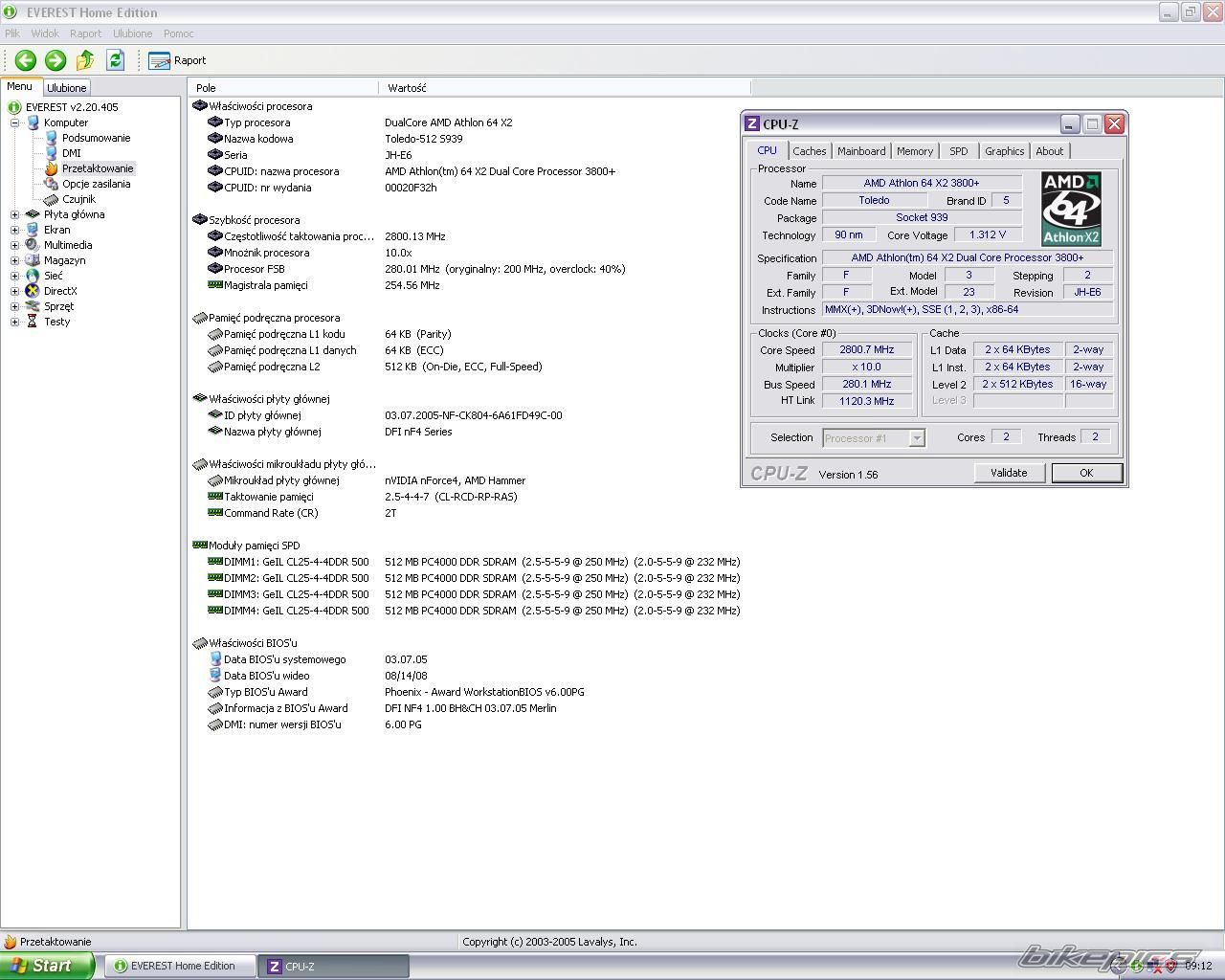Click the Validate button in CPU-Z
Image resolution: width=1225 pixels, height=980 pixels.
[x=1009, y=473]
